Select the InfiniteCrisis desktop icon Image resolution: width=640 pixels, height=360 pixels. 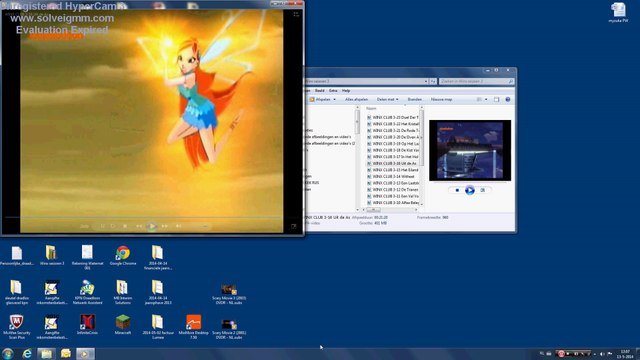87,325
